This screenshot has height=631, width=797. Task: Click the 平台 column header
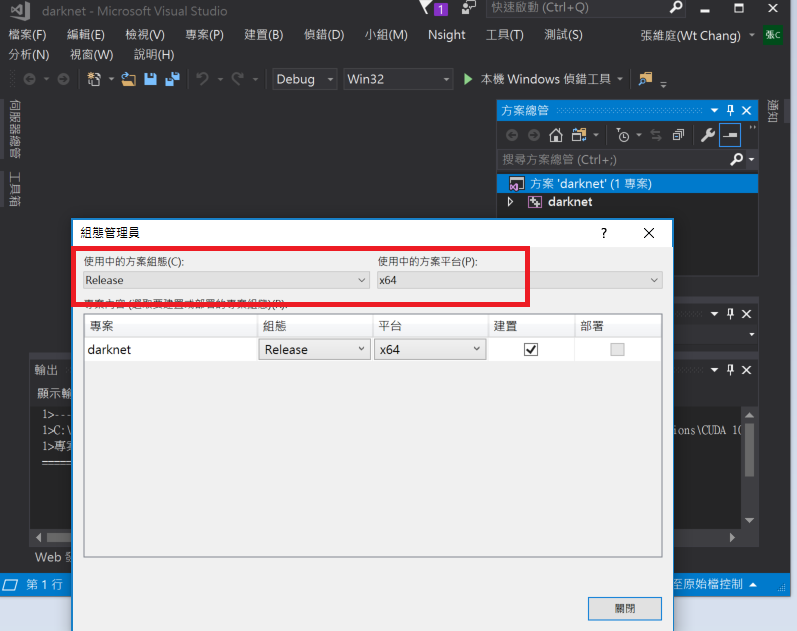[431, 326]
